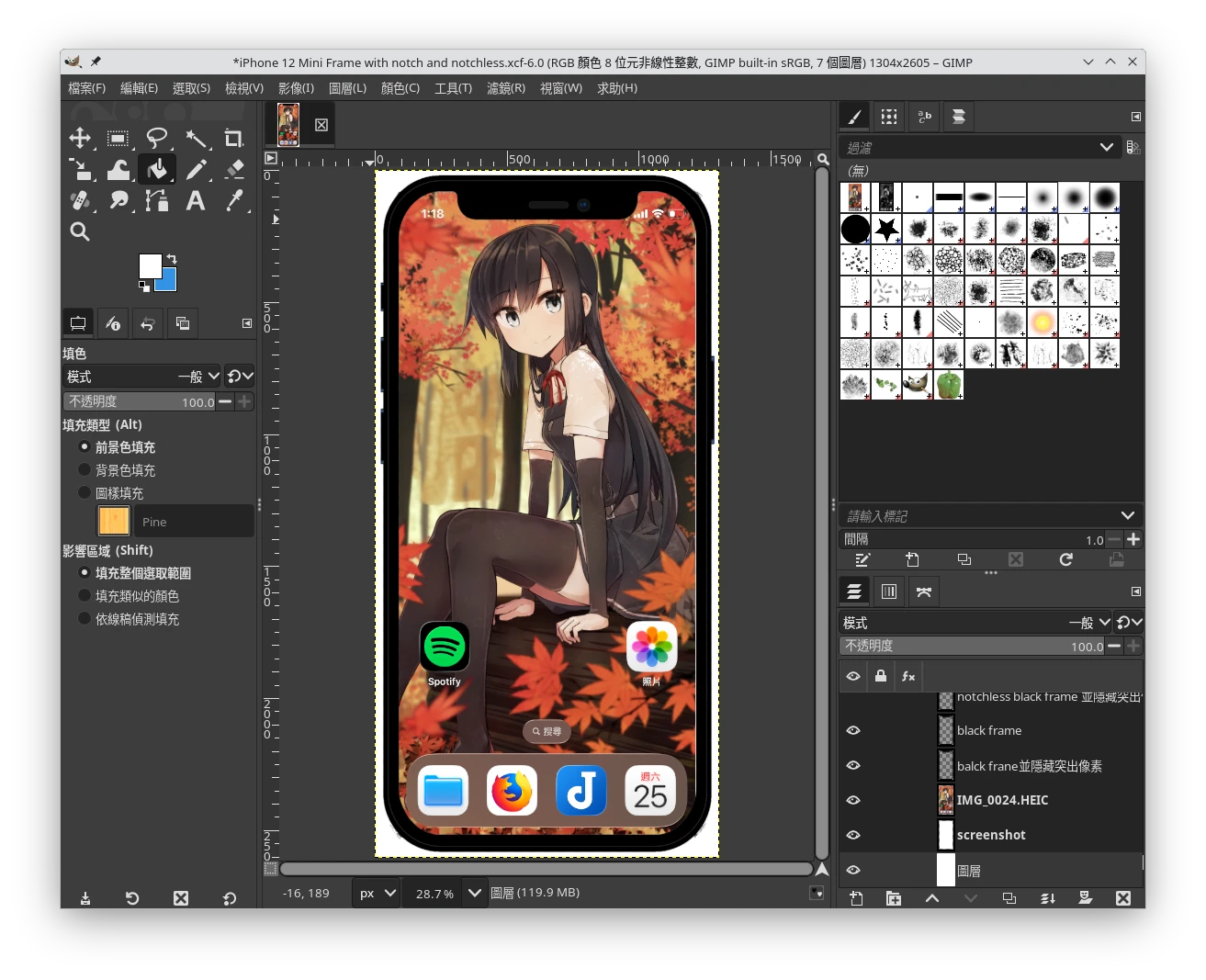The image size is (1206, 980).
Task: Adjust the tool 不透明度 slider
Action: pyautogui.click(x=140, y=401)
